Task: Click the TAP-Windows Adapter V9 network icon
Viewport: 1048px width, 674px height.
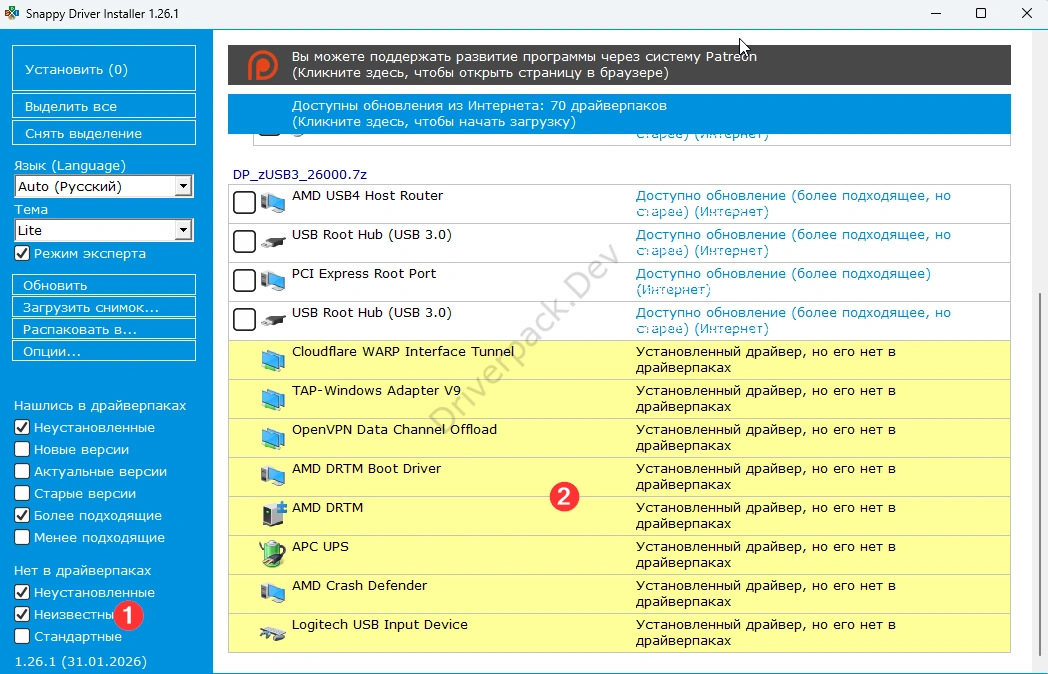Action: click(273, 399)
